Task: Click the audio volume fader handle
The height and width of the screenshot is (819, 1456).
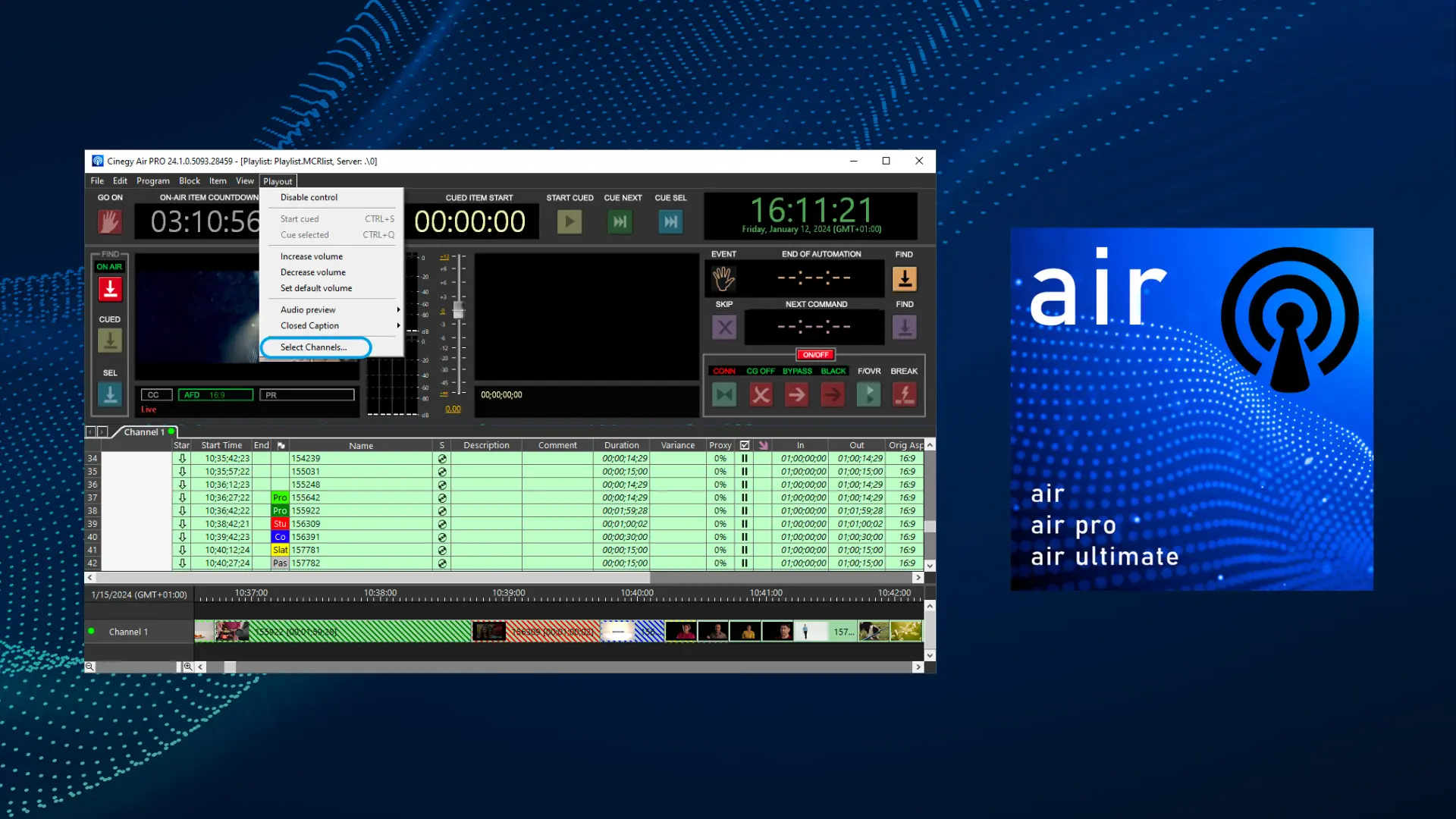Action: [458, 310]
